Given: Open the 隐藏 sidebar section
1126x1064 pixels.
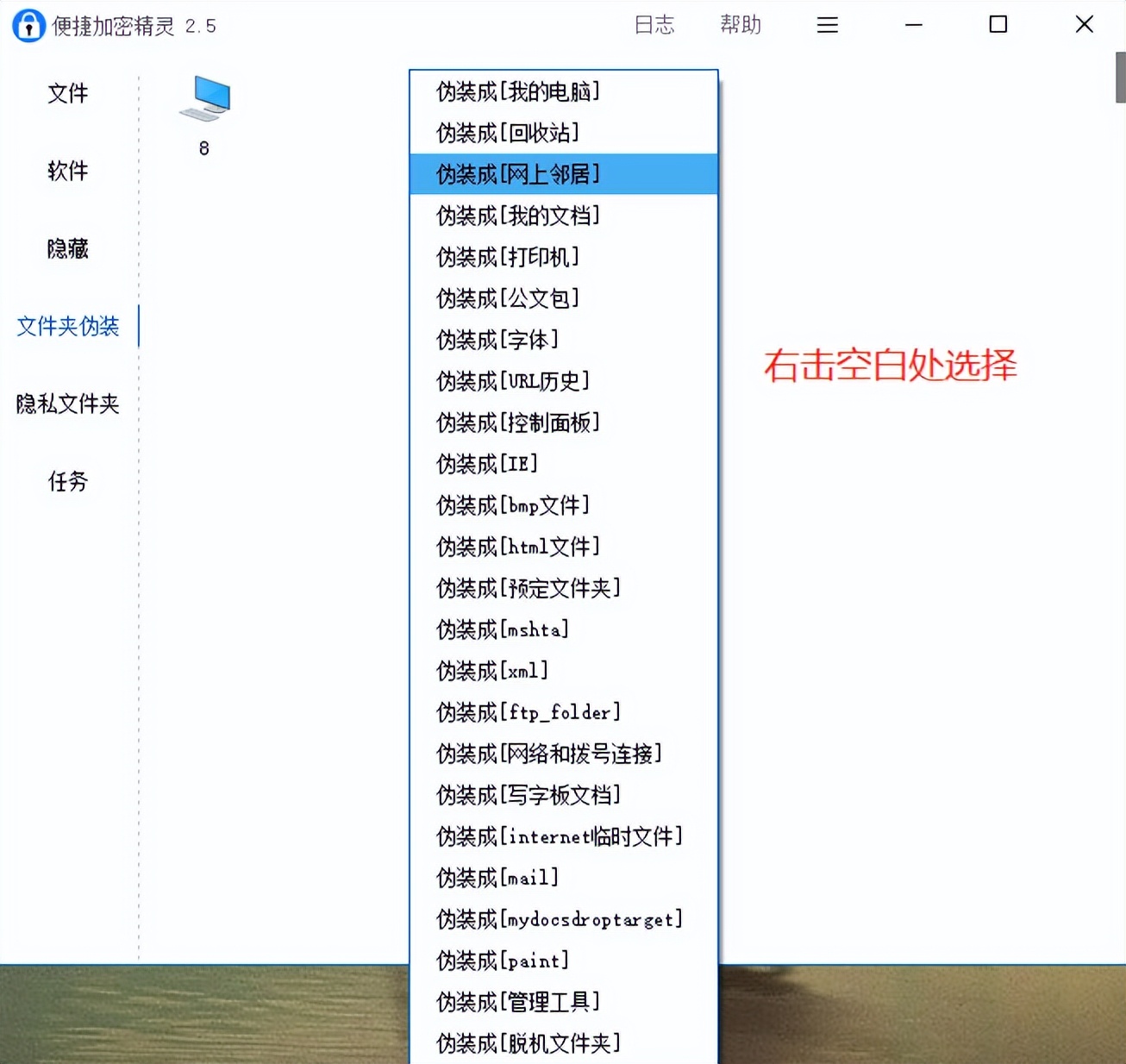Looking at the screenshot, I should 68,249.
